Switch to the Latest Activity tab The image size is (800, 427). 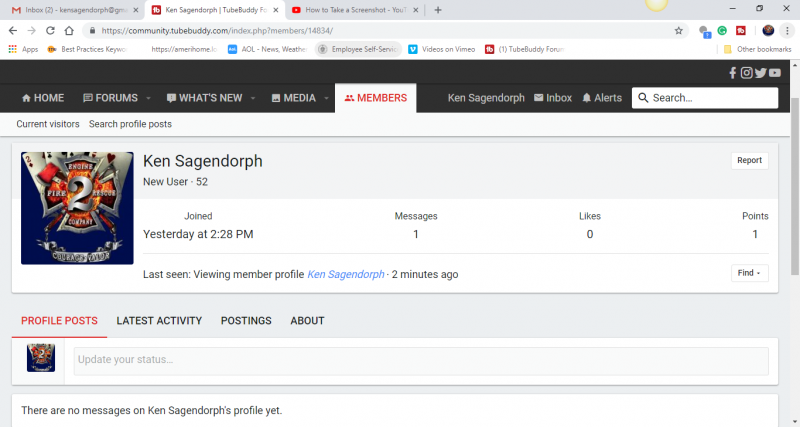pyautogui.click(x=159, y=321)
